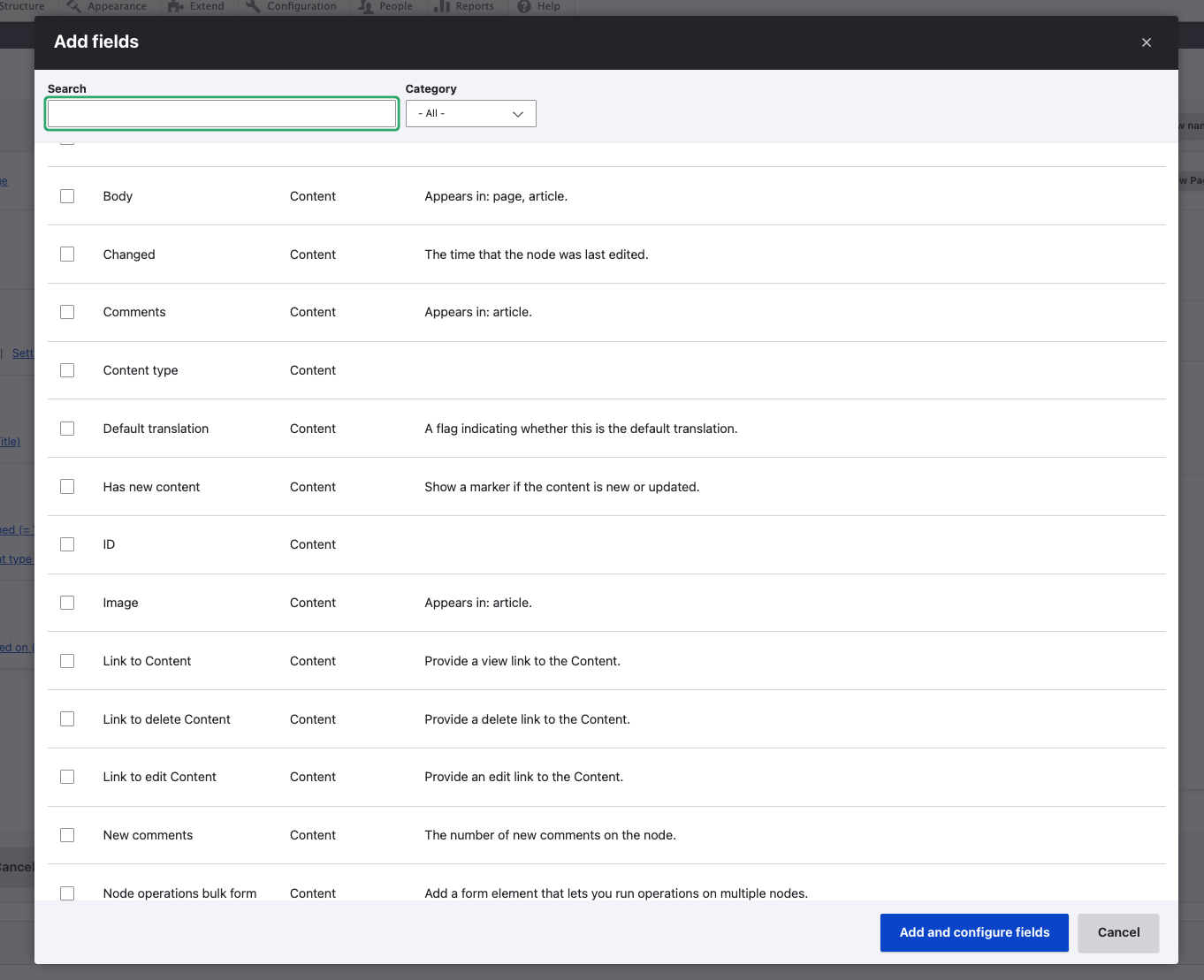Open the Category dropdown
This screenshot has width=1204, height=980.
tap(471, 113)
